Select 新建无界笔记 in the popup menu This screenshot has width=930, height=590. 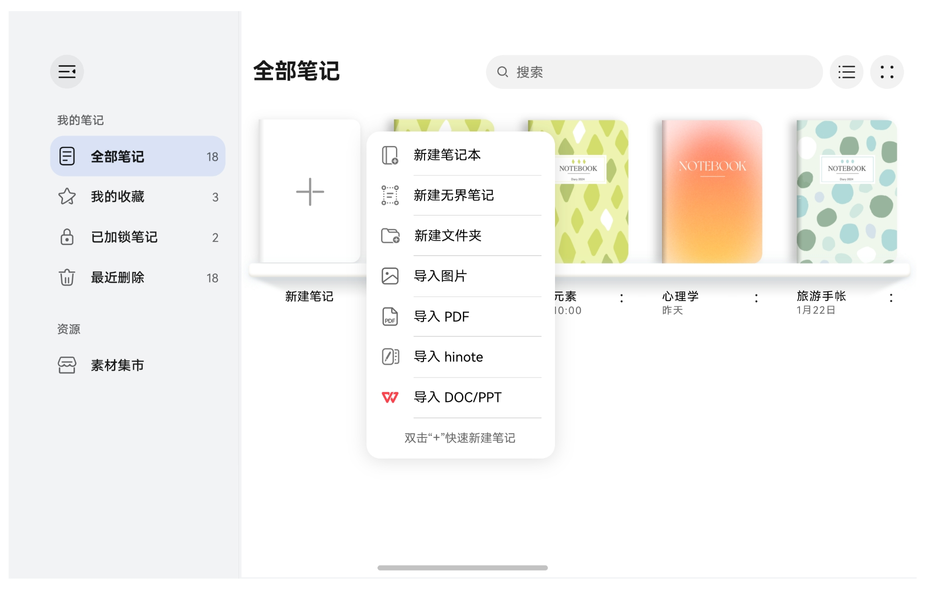449,196
